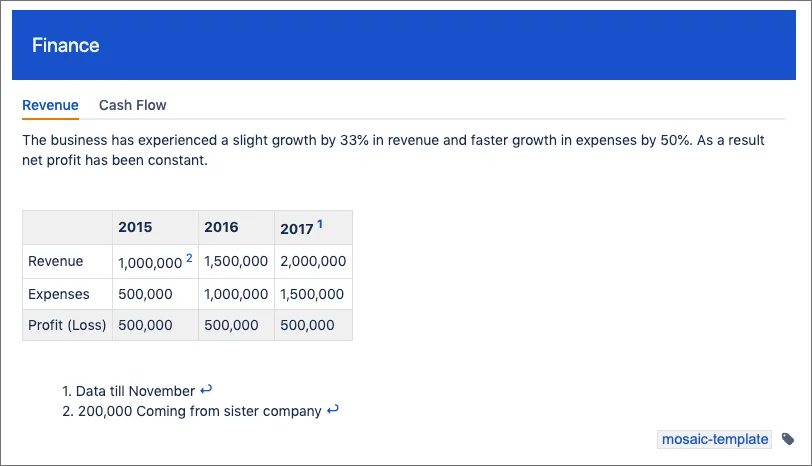
Task: Select 2017 Profit (Loss) cell
Action: pyautogui.click(x=313, y=325)
